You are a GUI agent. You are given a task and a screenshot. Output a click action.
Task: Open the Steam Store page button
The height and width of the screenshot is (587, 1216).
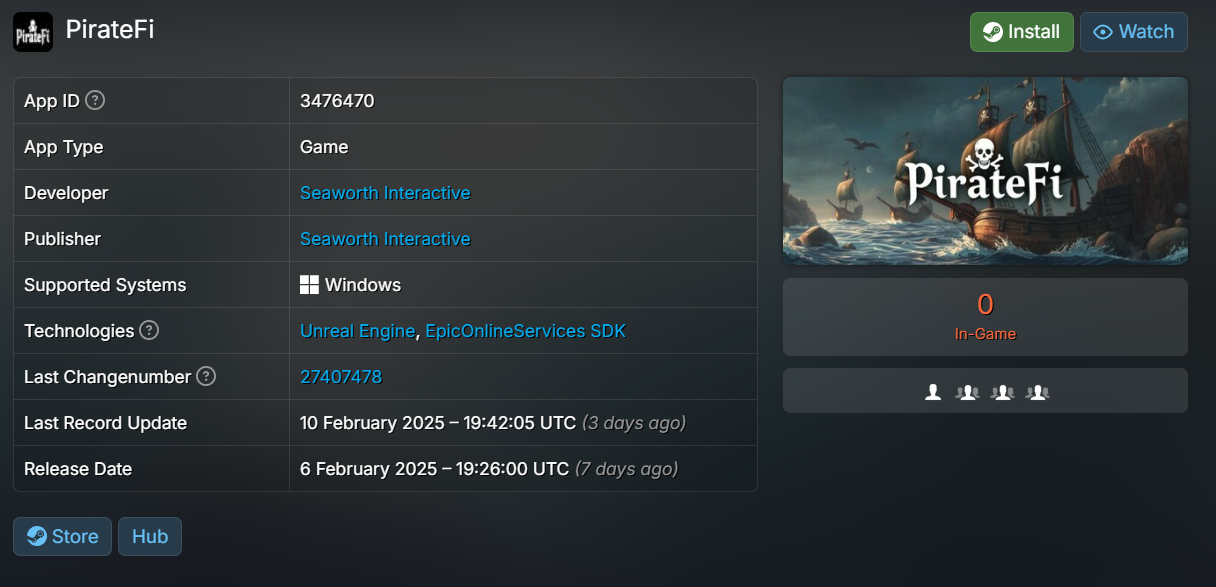coord(62,537)
